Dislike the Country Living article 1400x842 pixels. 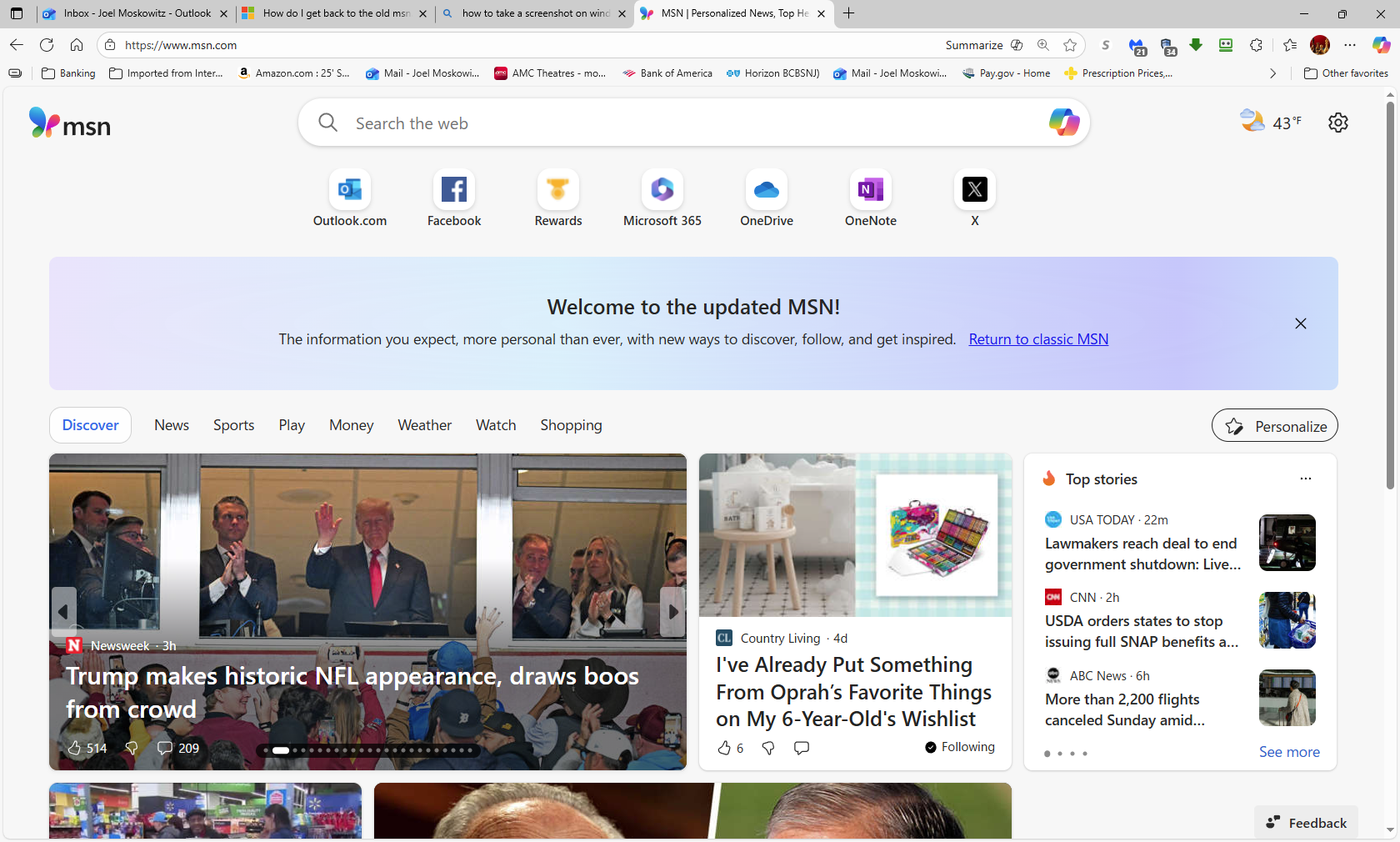(x=768, y=748)
